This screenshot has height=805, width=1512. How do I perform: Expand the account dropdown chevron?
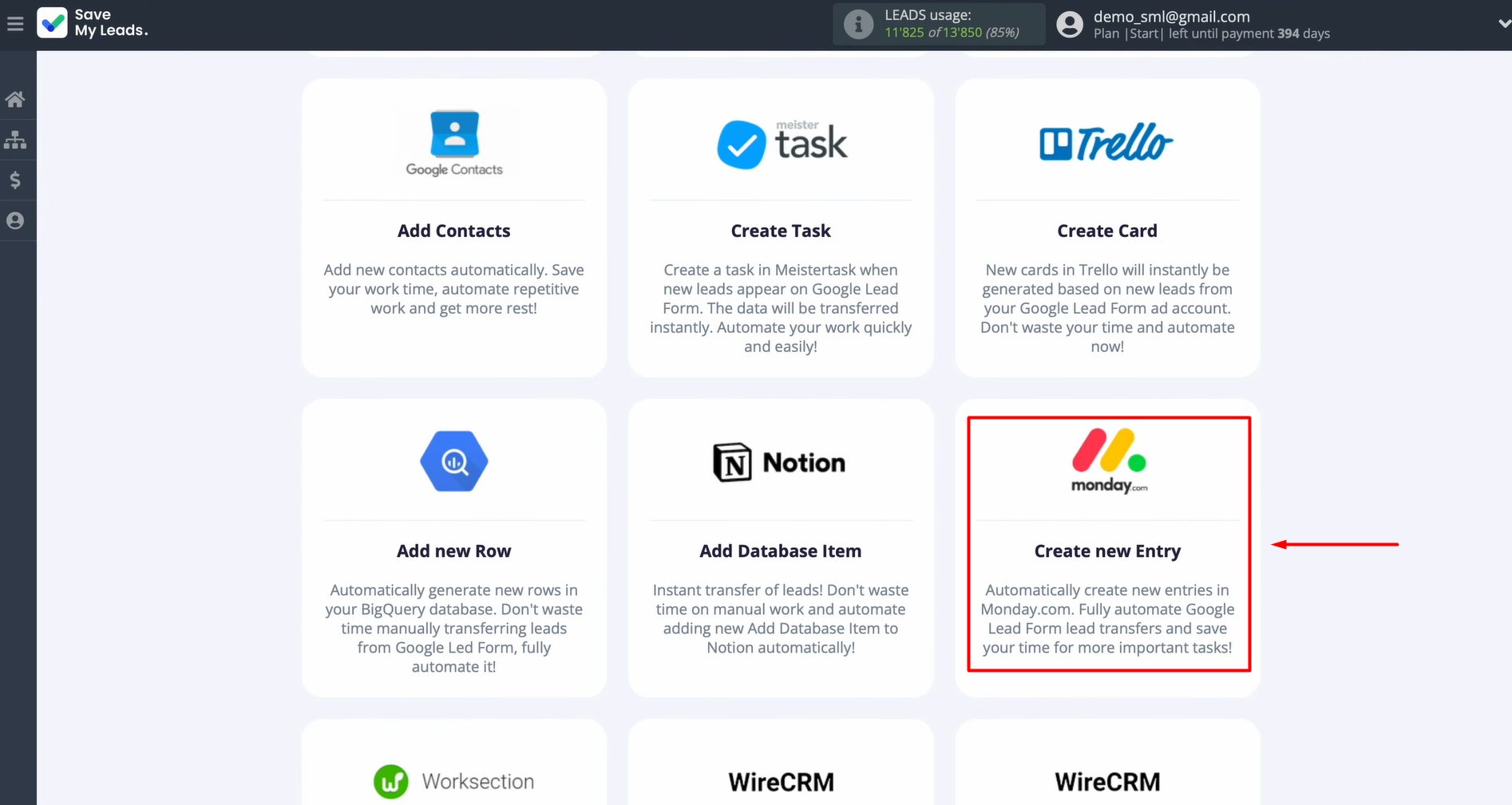(1504, 24)
